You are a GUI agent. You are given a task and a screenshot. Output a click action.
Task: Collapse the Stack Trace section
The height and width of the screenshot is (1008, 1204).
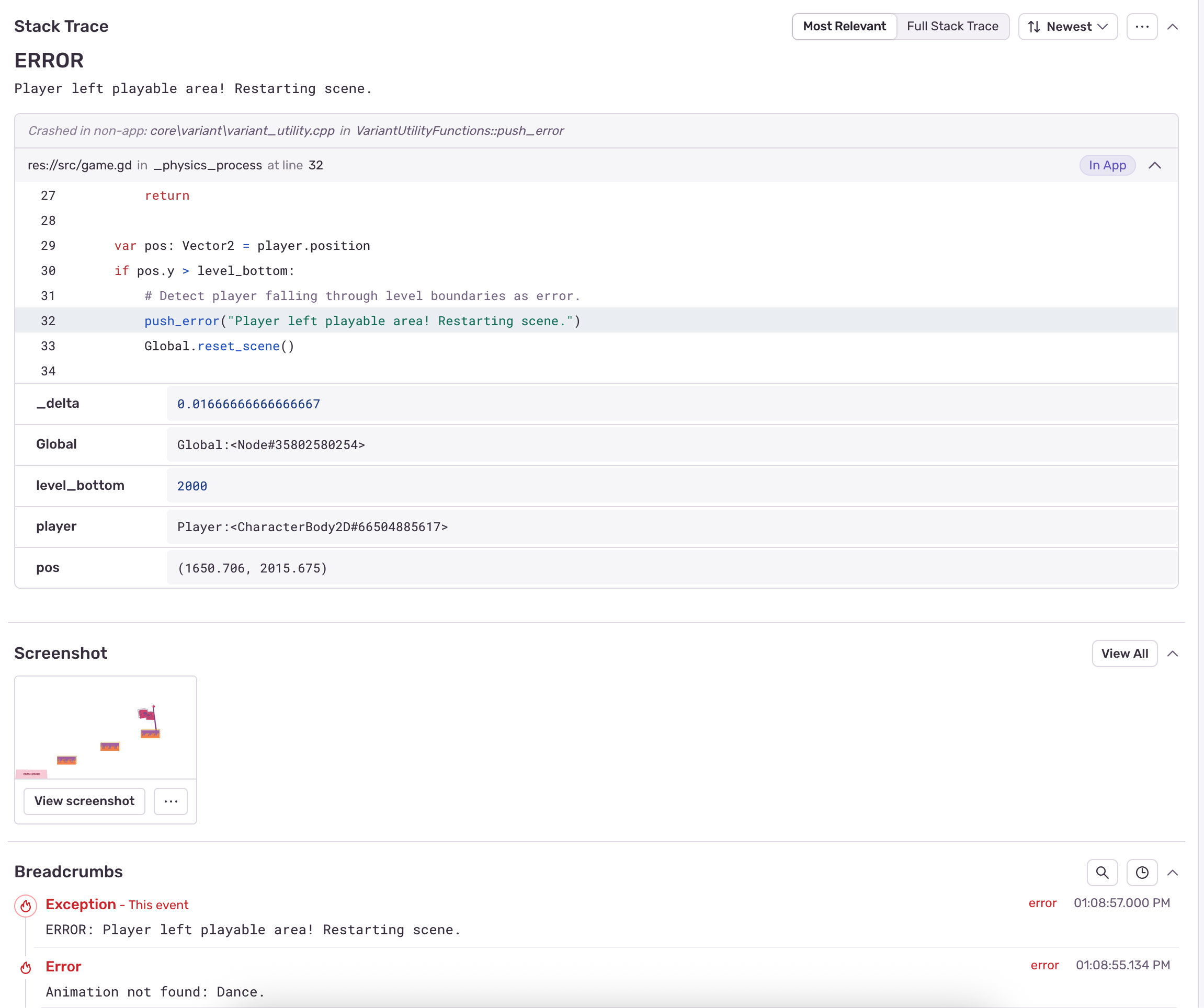point(1173,26)
